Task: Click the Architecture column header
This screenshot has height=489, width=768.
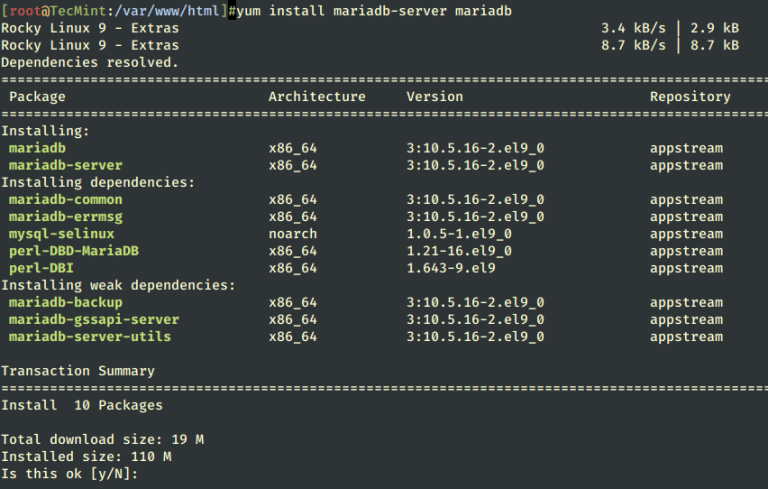Action: point(317,97)
